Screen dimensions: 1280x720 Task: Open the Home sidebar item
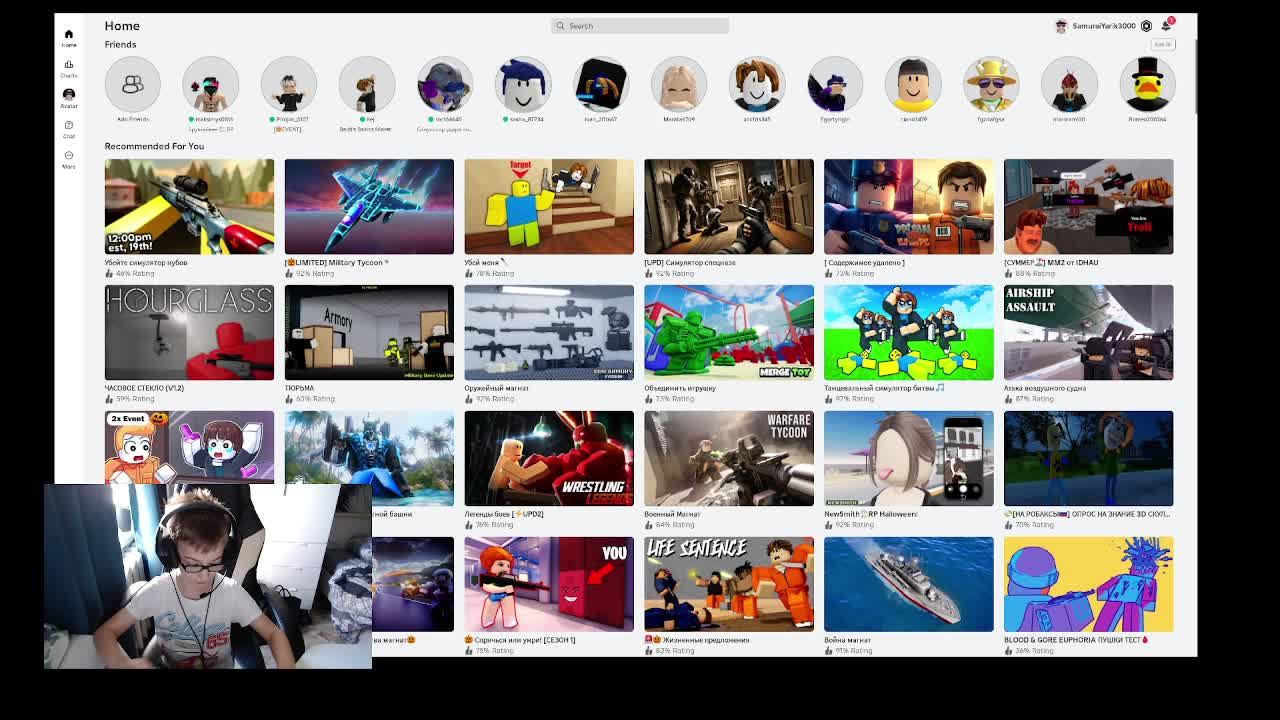(x=69, y=37)
